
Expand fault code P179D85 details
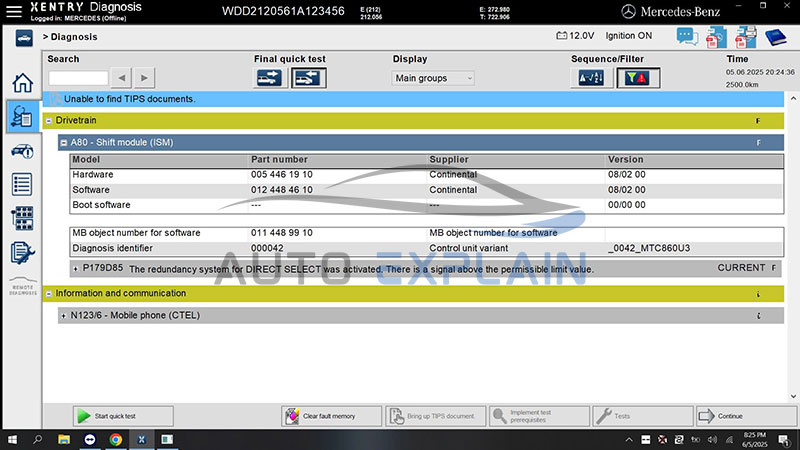(76, 268)
